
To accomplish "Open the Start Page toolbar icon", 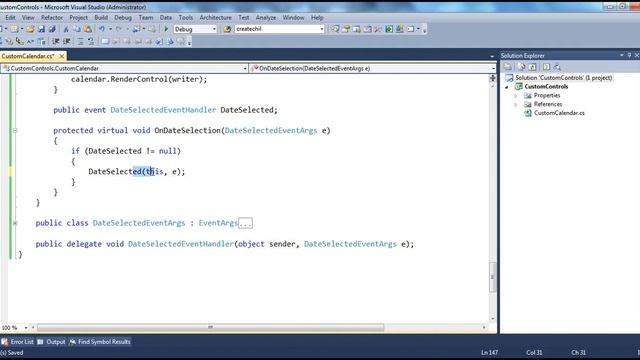I will click(x=389, y=29).
